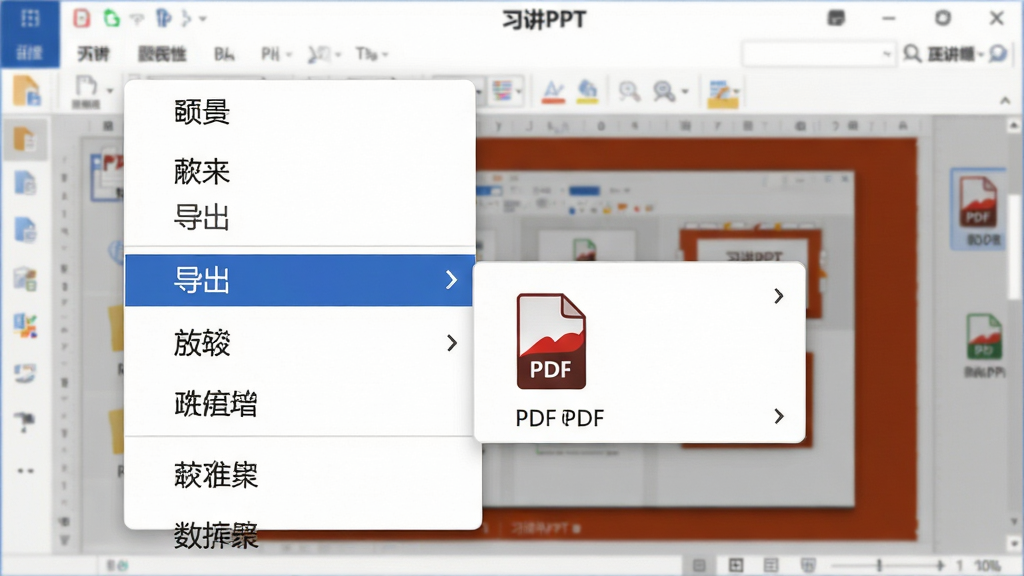
Task: Click the first magnifier zoom icon
Action: pos(629,91)
